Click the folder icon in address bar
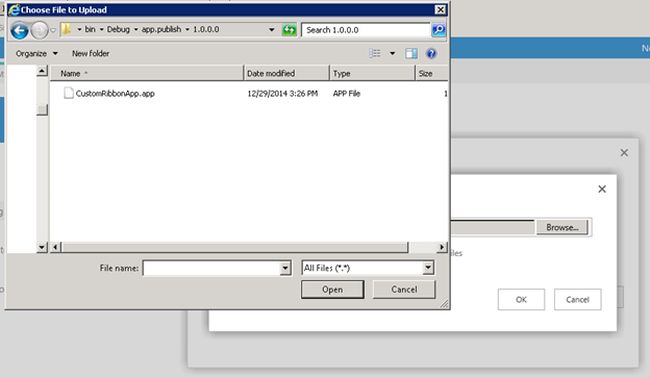Image resolution: width=650 pixels, height=378 pixels. [x=66, y=29]
